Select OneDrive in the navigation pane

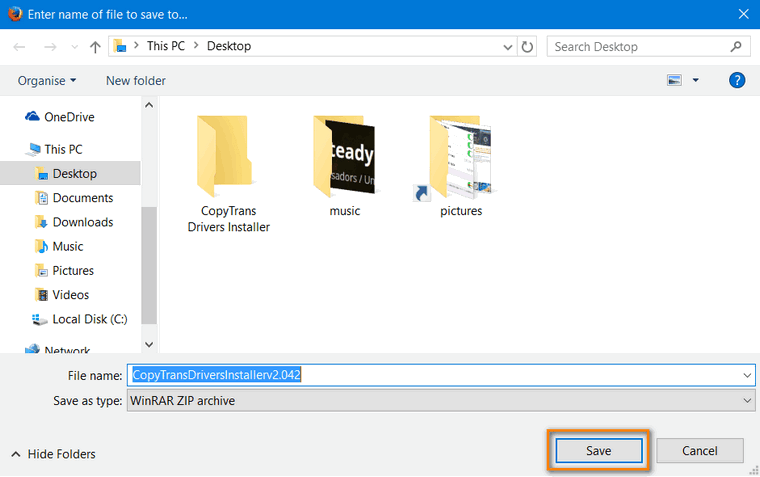coord(69,117)
